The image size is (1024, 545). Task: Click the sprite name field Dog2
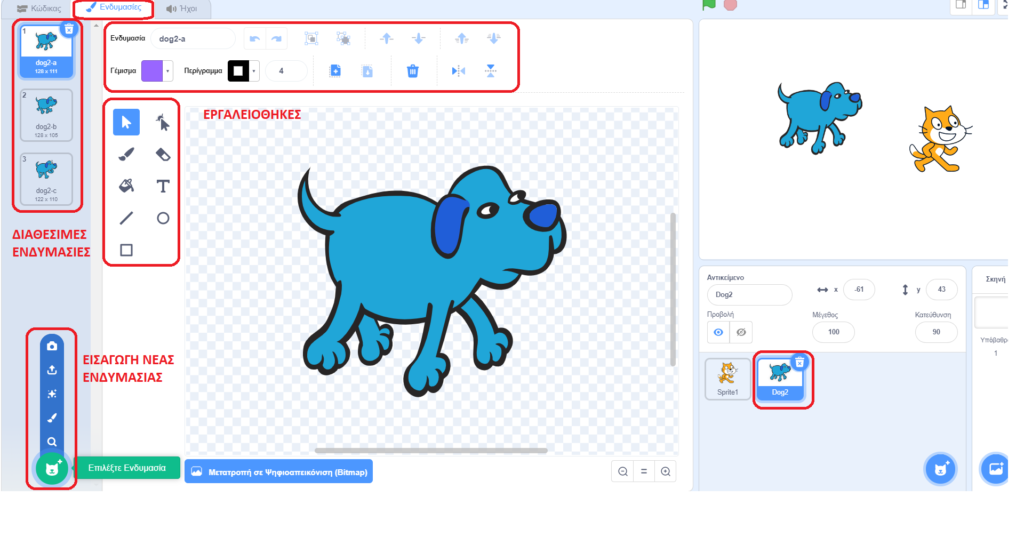click(x=749, y=295)
